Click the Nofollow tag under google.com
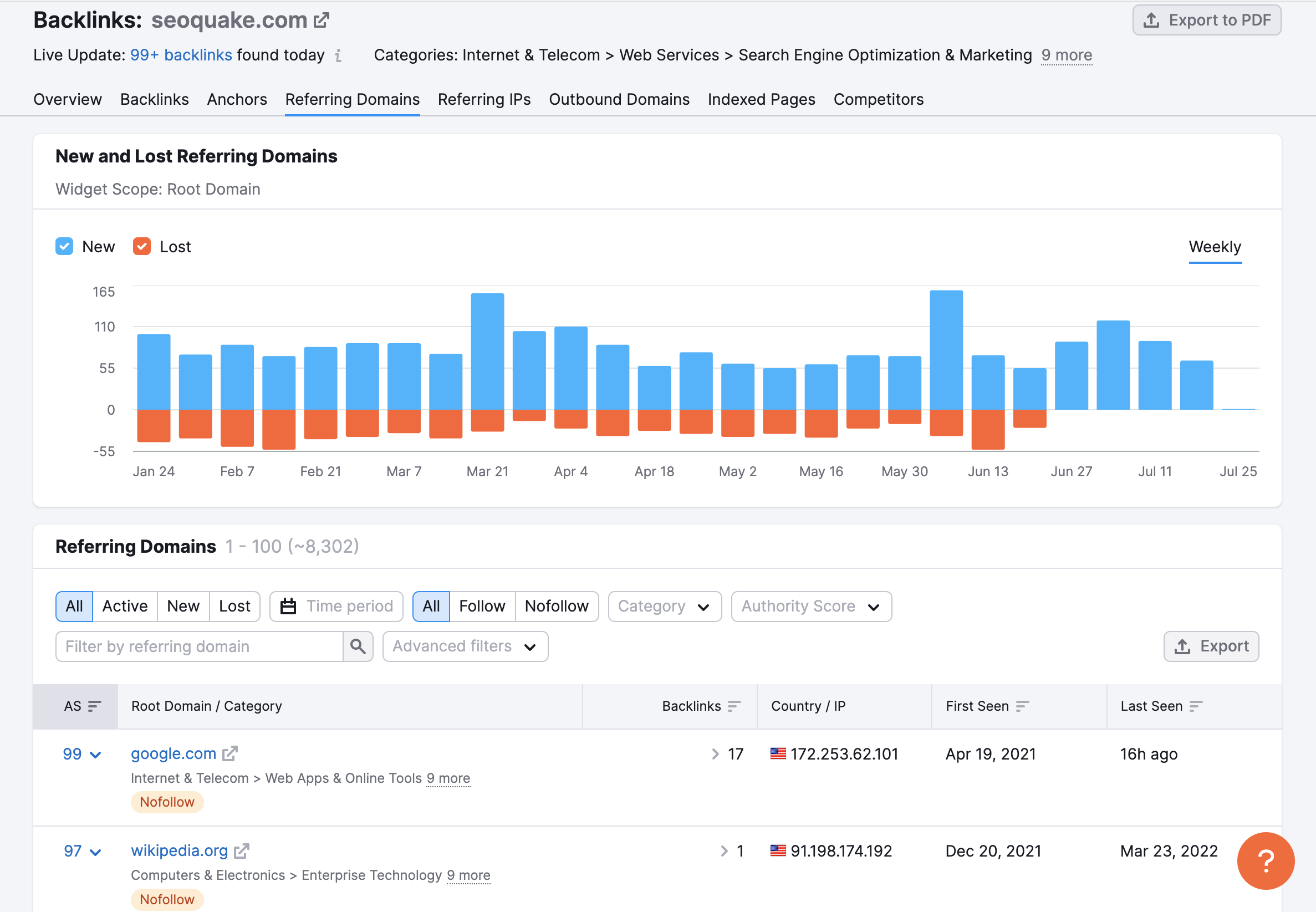The height and width of the screenshot is (912, 1316). pyautogui.click(x=167, y=802)
